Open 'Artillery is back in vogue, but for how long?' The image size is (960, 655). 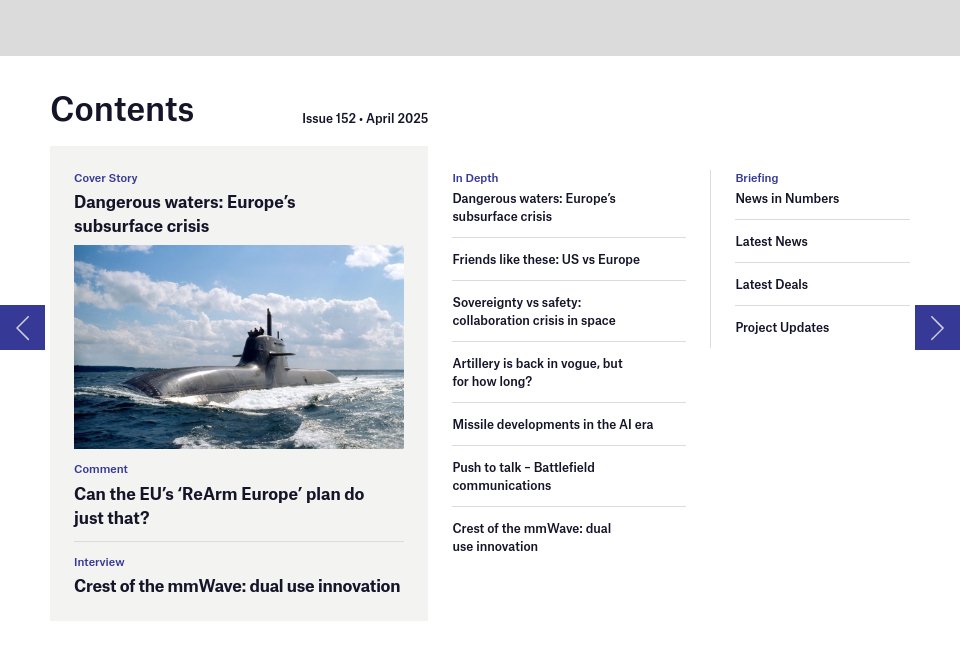click(538, 372)
